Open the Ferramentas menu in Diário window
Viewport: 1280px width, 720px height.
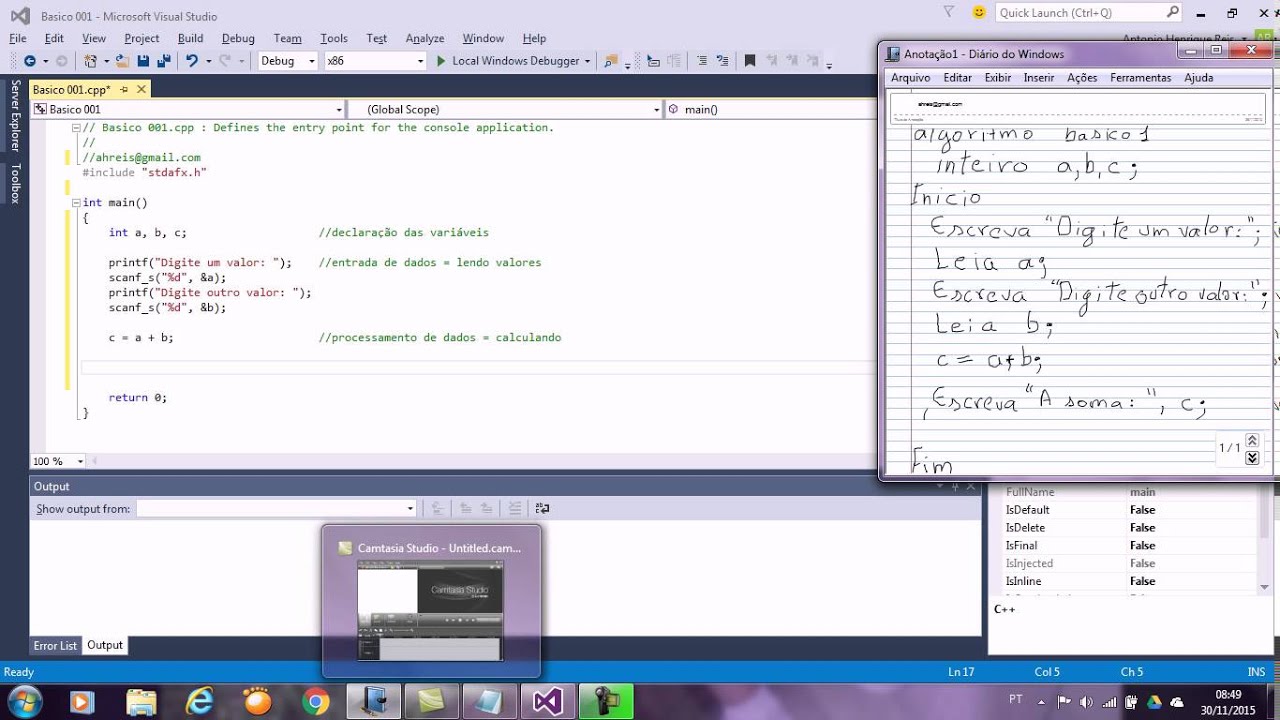point(1140,77)
